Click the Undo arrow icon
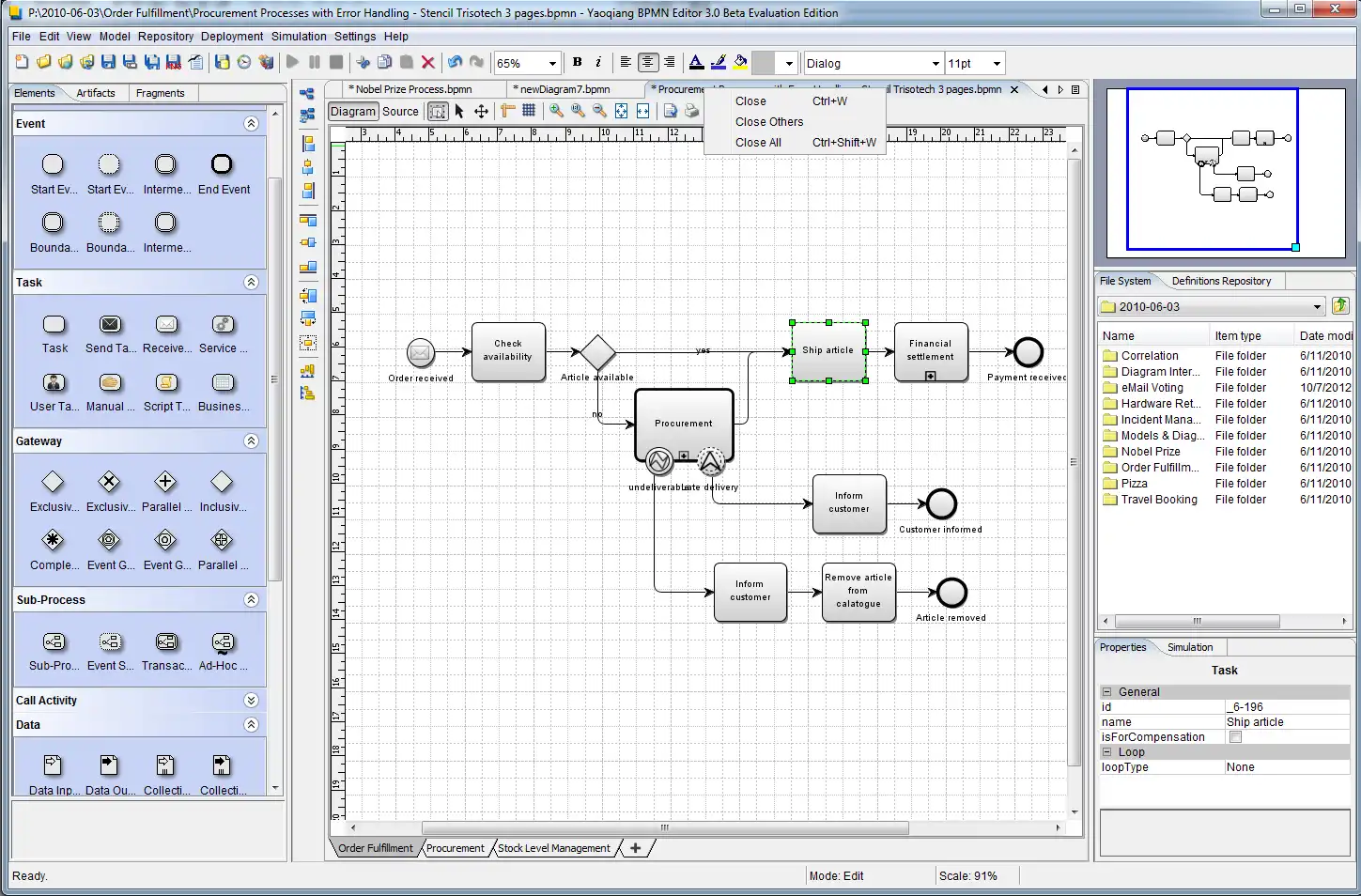The height and width of the screenshot is (896, 1361). coord(455,63)
